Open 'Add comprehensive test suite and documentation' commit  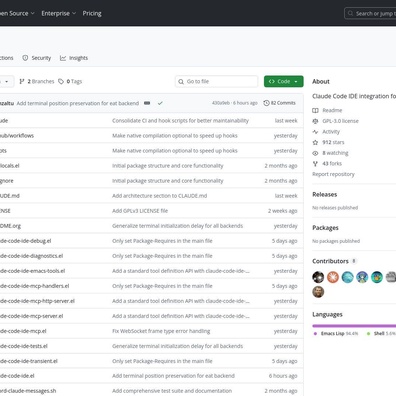[172, 391]
